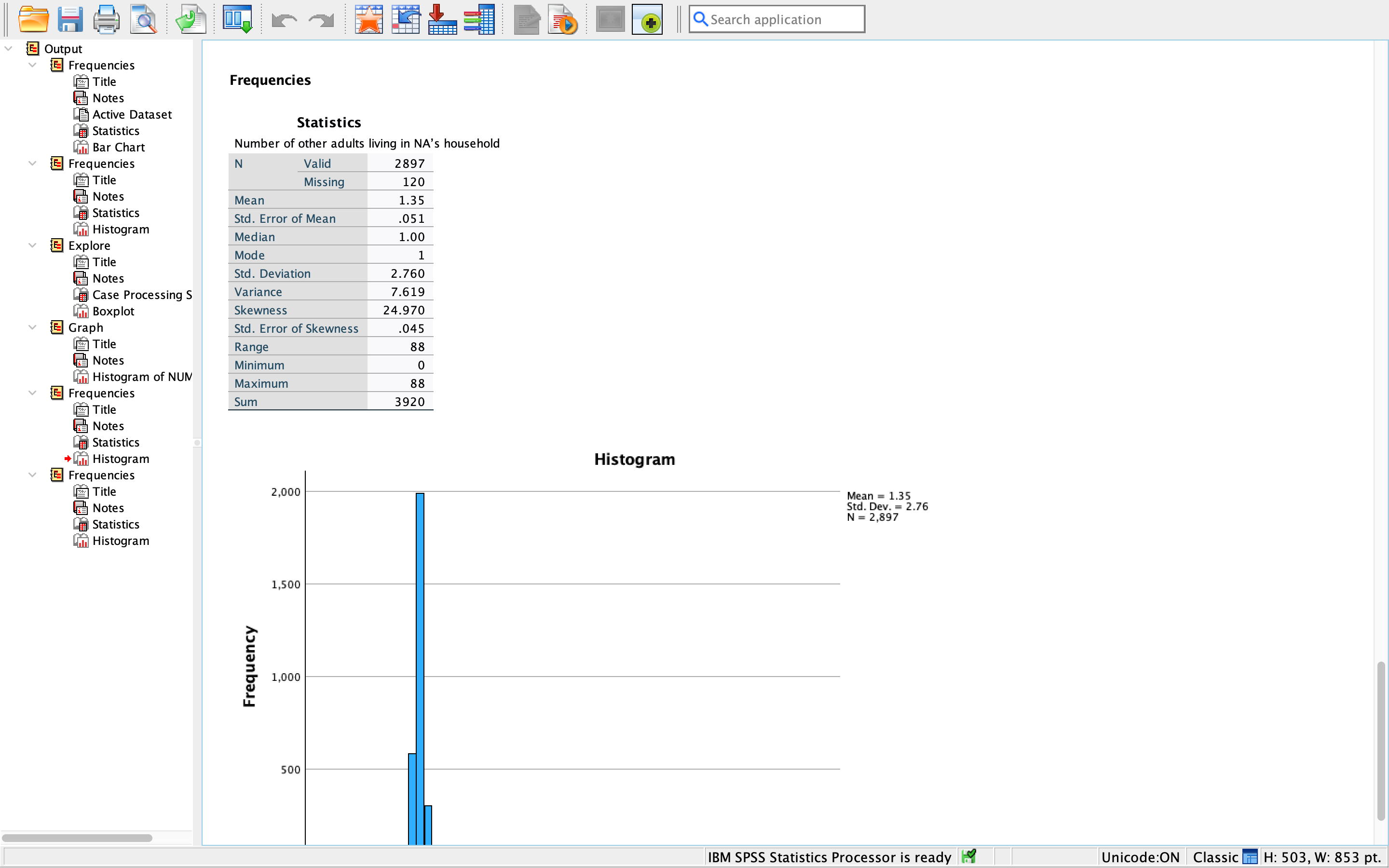The image size is (1389, 868).
Task: Open print preview
Action: pyautogui.click(x=144, y=19)
